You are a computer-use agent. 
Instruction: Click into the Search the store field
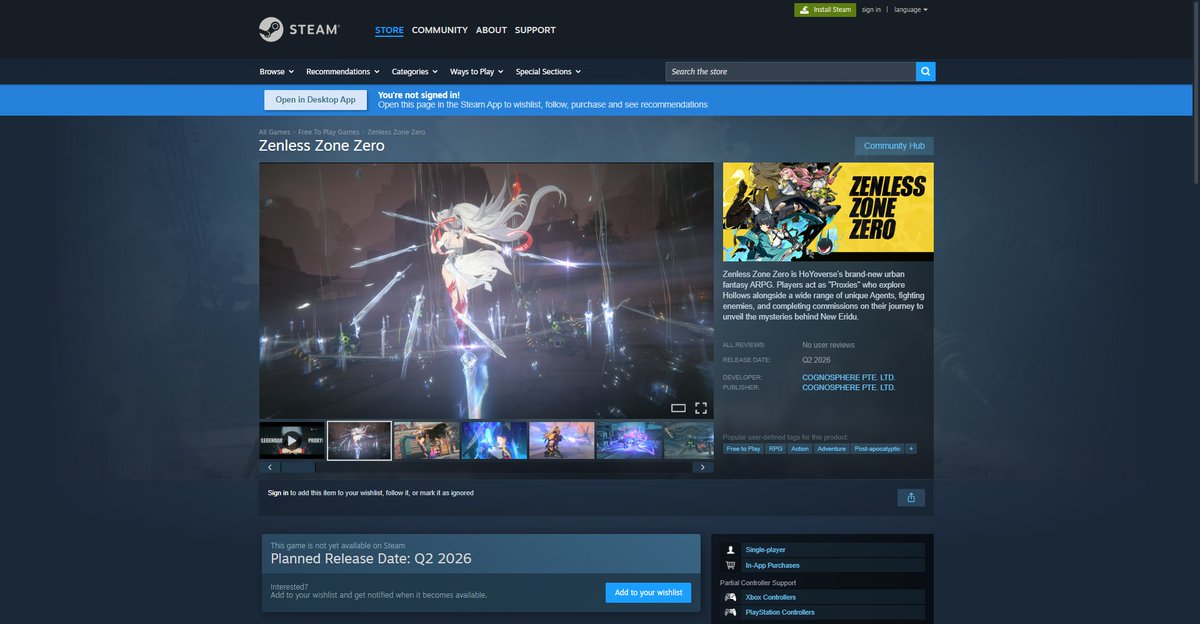tap(791, 72)
